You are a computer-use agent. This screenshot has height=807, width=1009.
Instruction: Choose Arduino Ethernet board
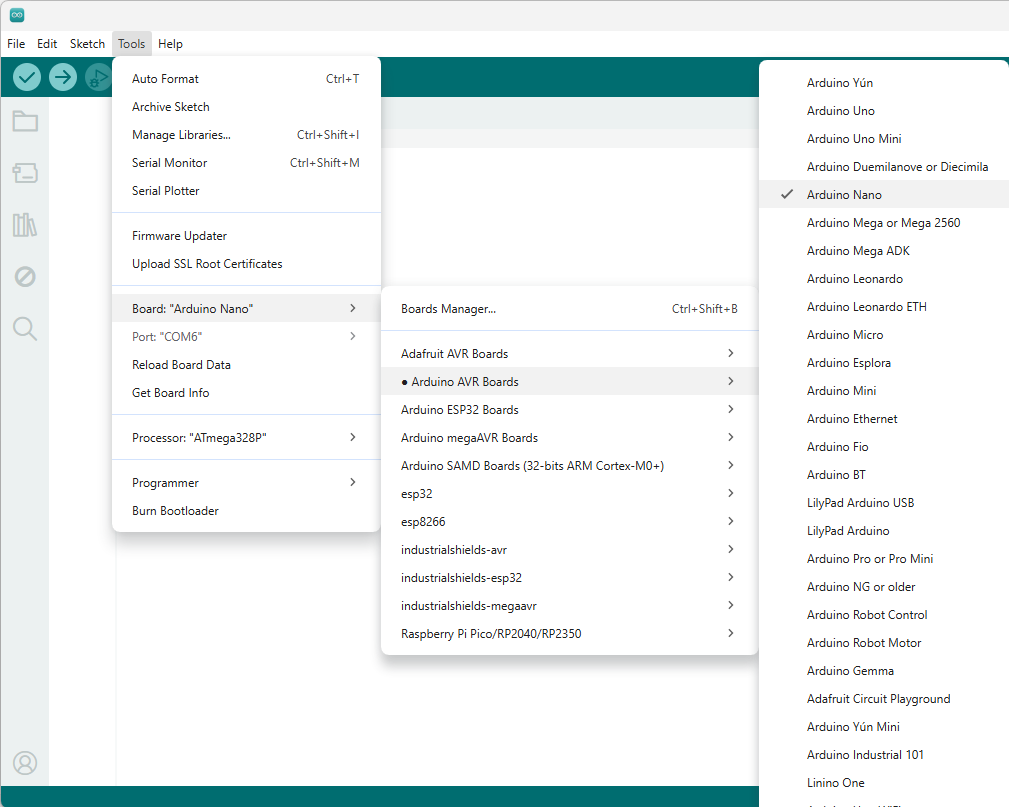click(884, 418)
